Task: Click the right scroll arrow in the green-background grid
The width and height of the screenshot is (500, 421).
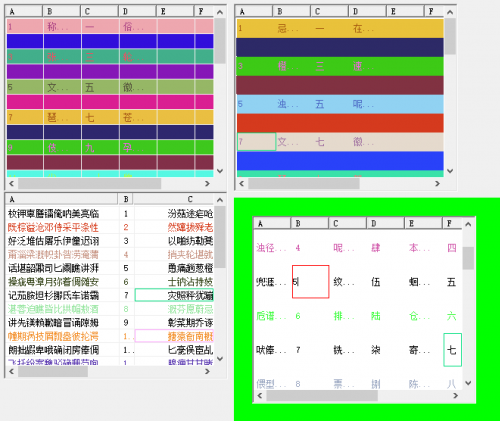Action: [x=456, y=396]
